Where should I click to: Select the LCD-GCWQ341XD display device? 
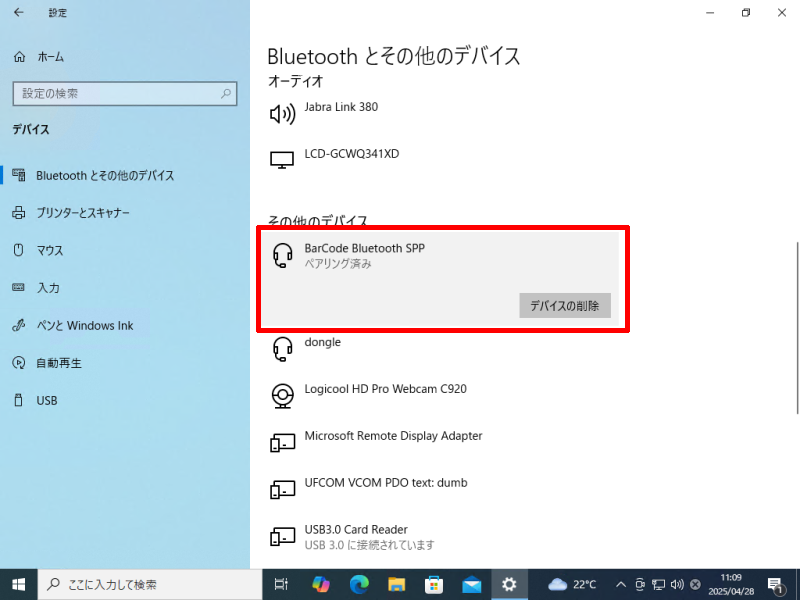point(352,154)
